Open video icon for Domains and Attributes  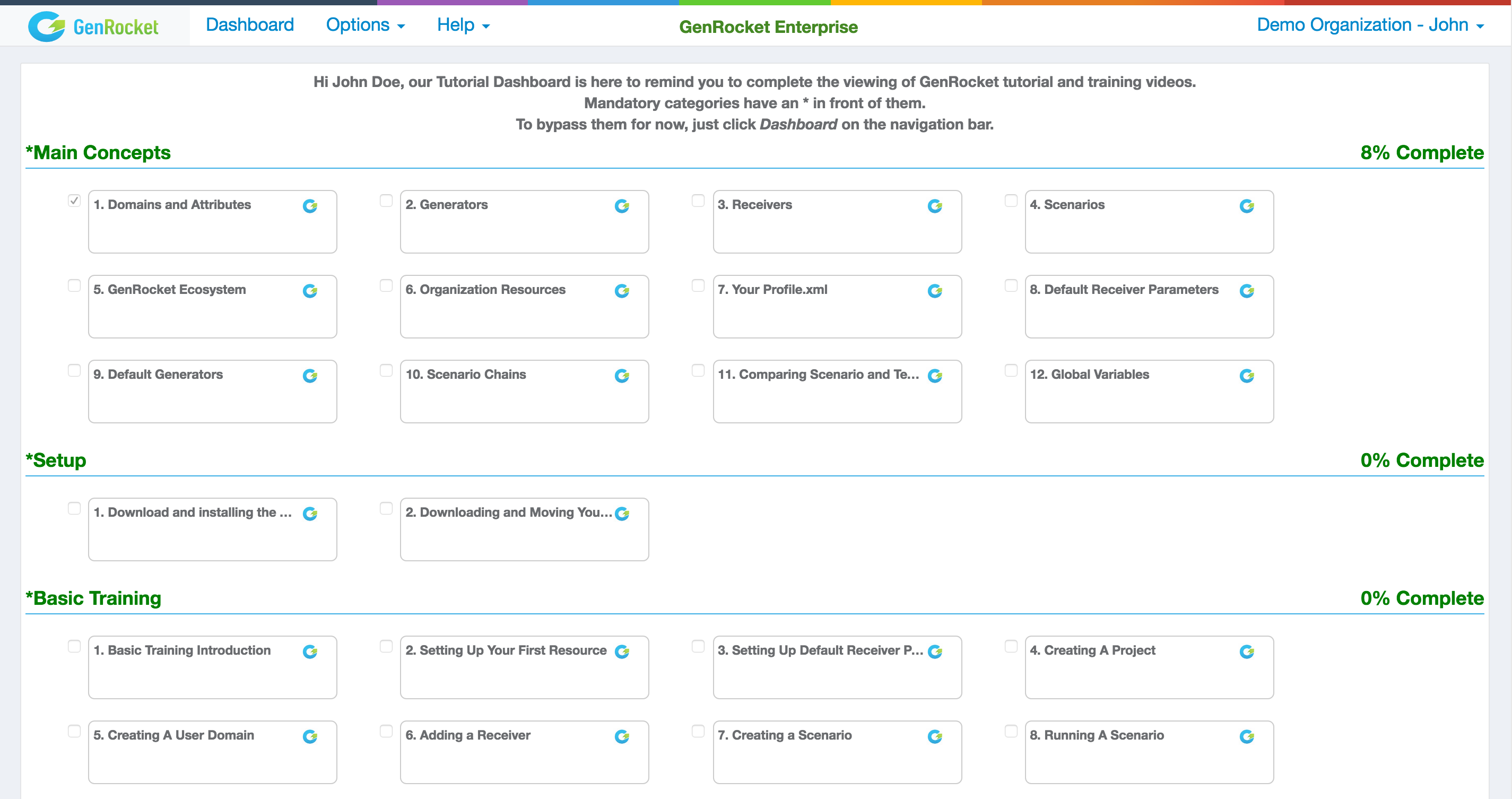click(310, 206)
